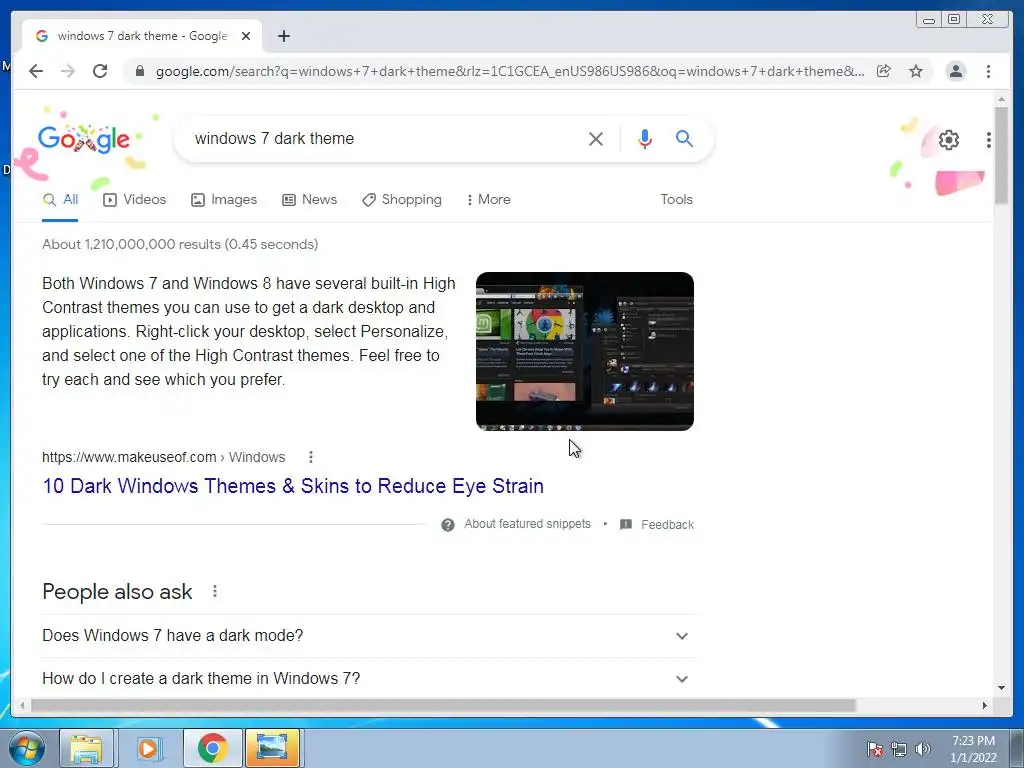Click the Google doodle logo
1024x768 pixels.
pyautogui.click(x=84, y=138)
